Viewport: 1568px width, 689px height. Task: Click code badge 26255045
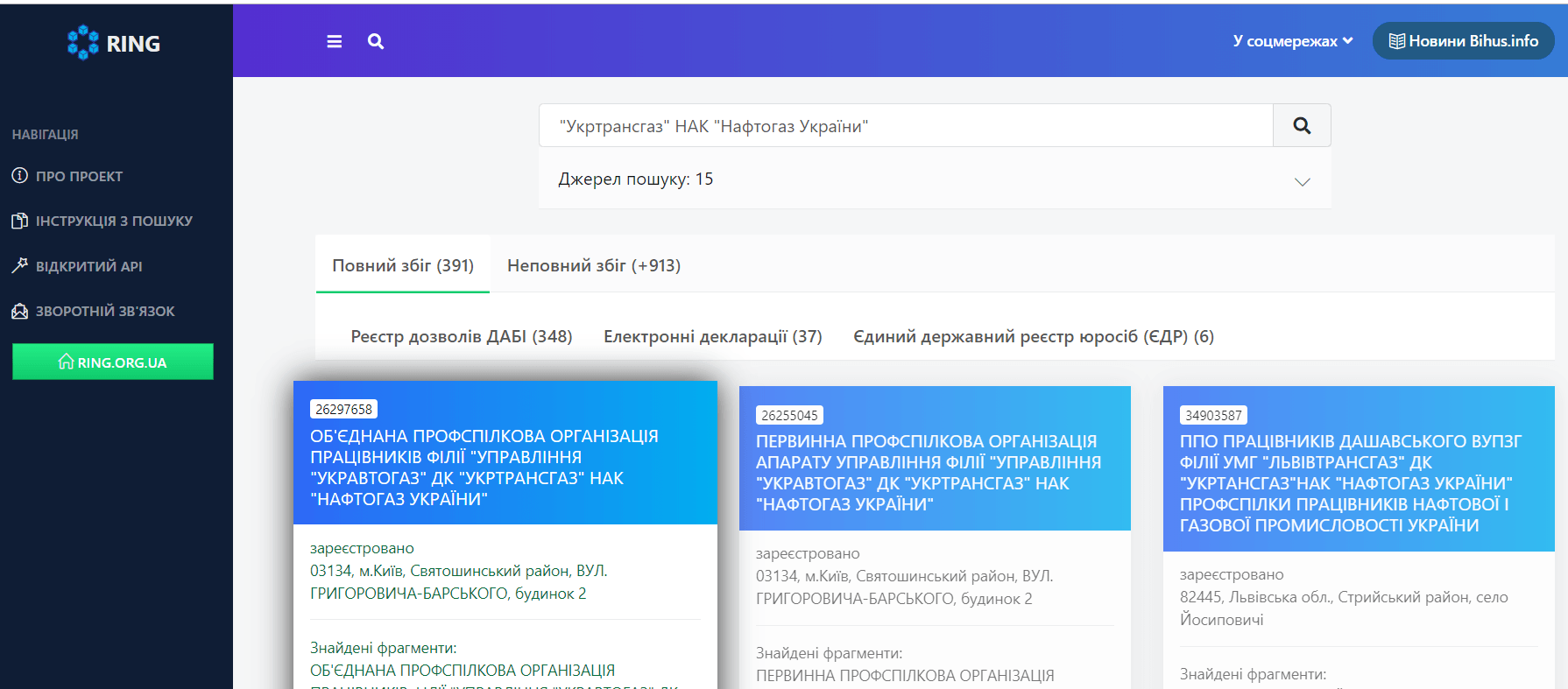coord(789,415)
